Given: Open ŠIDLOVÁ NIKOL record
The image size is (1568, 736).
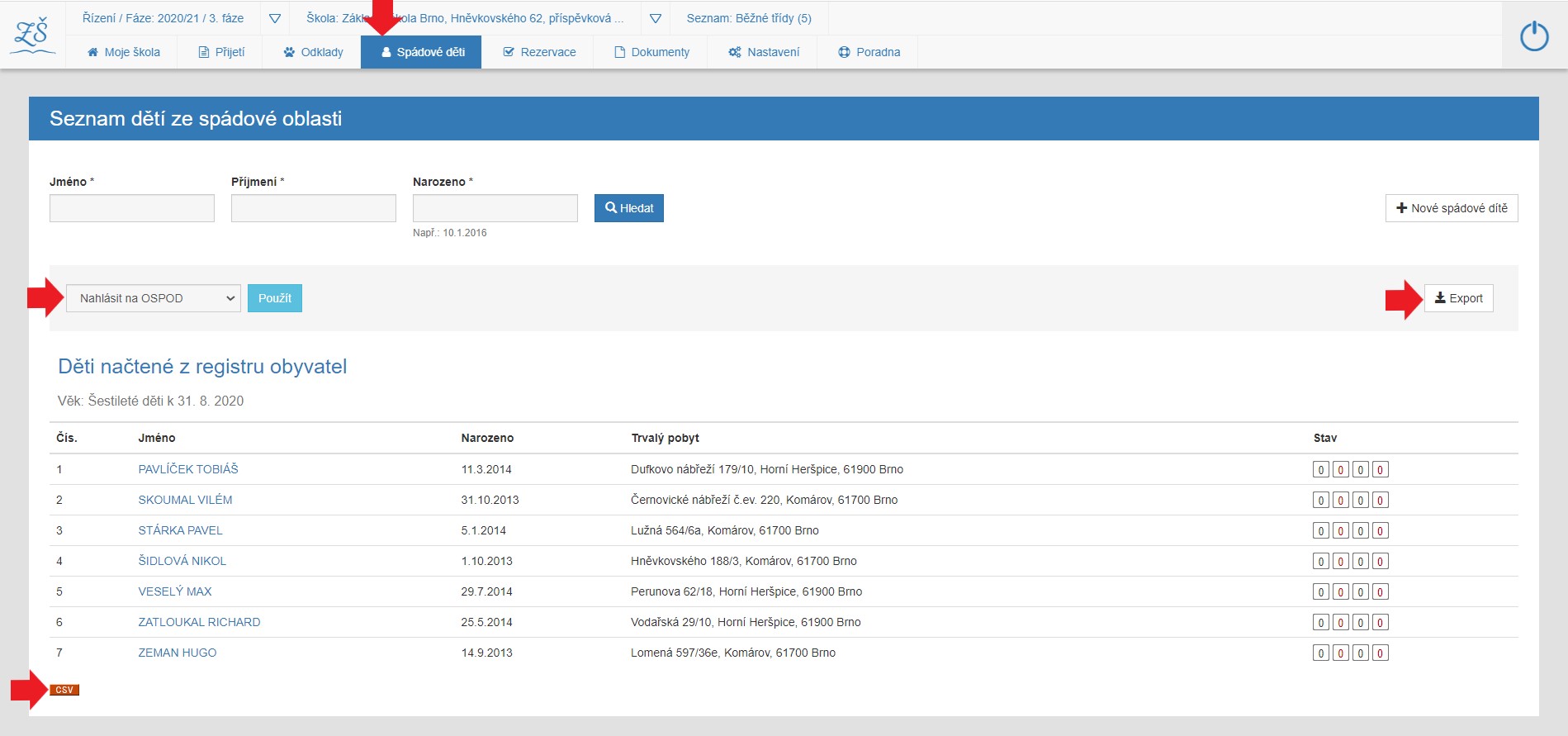Looking at the screenshot, I should pos(182,561).
